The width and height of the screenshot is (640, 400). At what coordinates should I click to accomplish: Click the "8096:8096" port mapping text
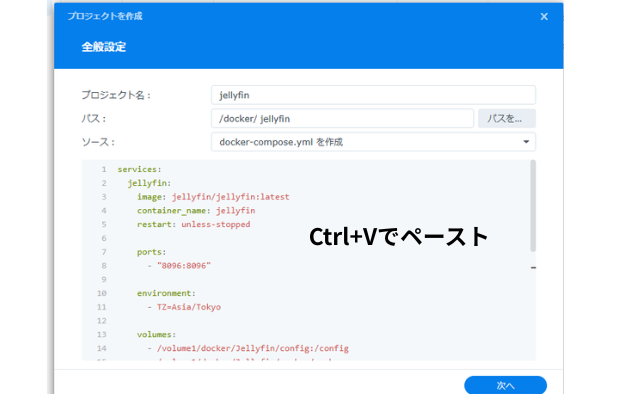click(x=184, y=266)
